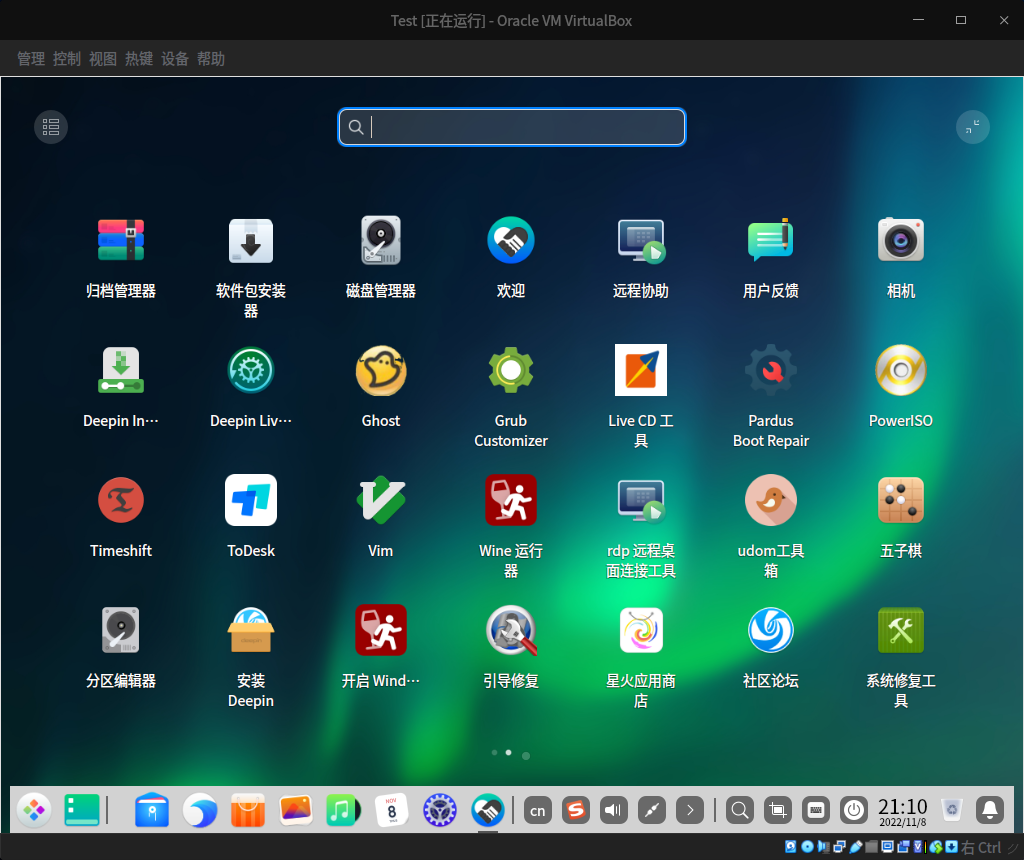Open Deepin Installer app icon
Viewport: 1024px width, 860px height.
(x=121, y=370)
